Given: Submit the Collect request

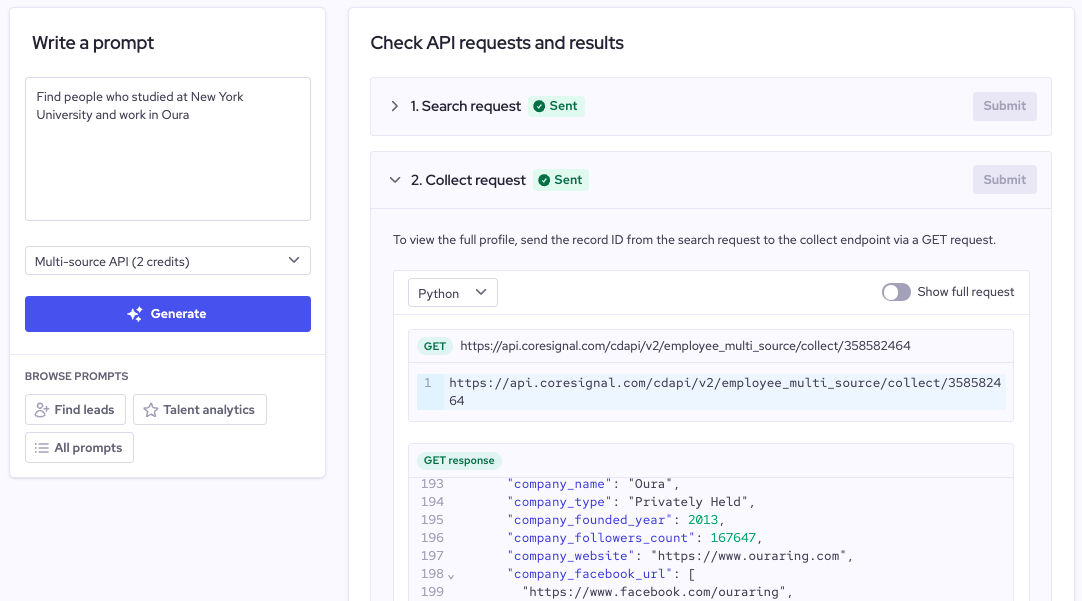Looking at the screenshot, I should click(x=1004, y=180).
